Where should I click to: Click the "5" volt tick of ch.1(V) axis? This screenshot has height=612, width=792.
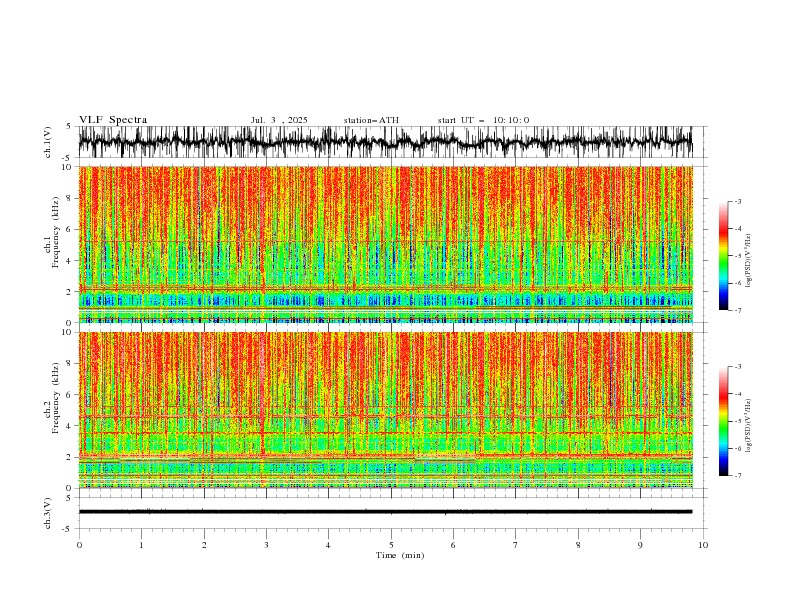pos(69,126)
